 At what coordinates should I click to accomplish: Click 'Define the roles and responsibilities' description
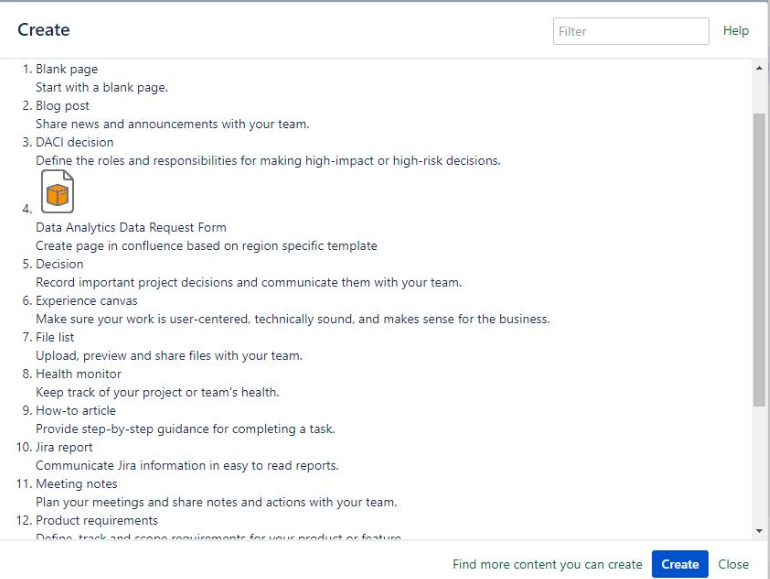point(268,161)
